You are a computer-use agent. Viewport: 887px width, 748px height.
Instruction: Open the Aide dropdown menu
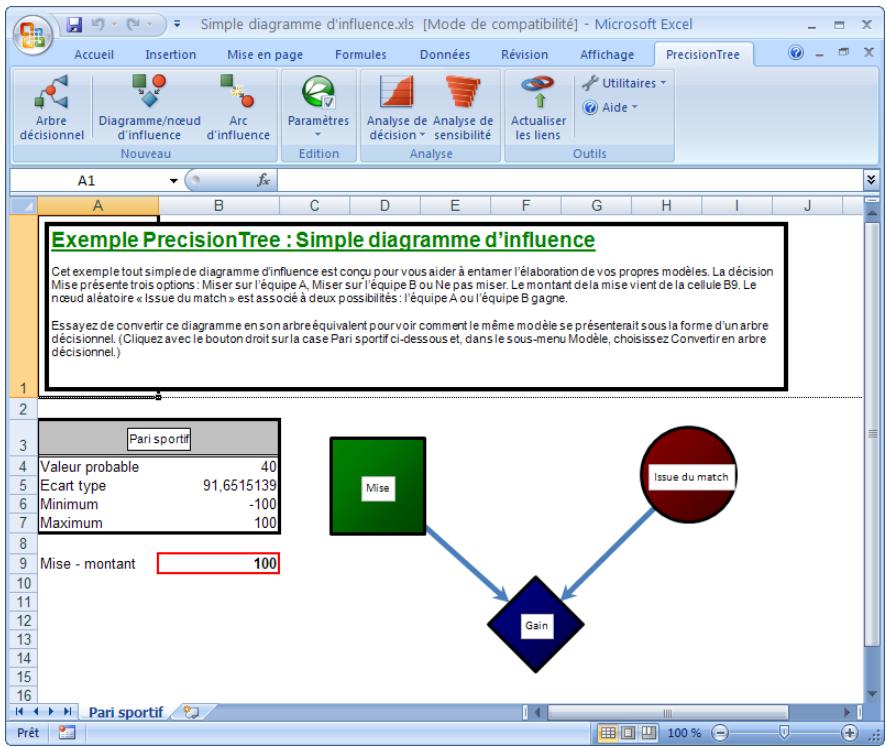point(610,108)
